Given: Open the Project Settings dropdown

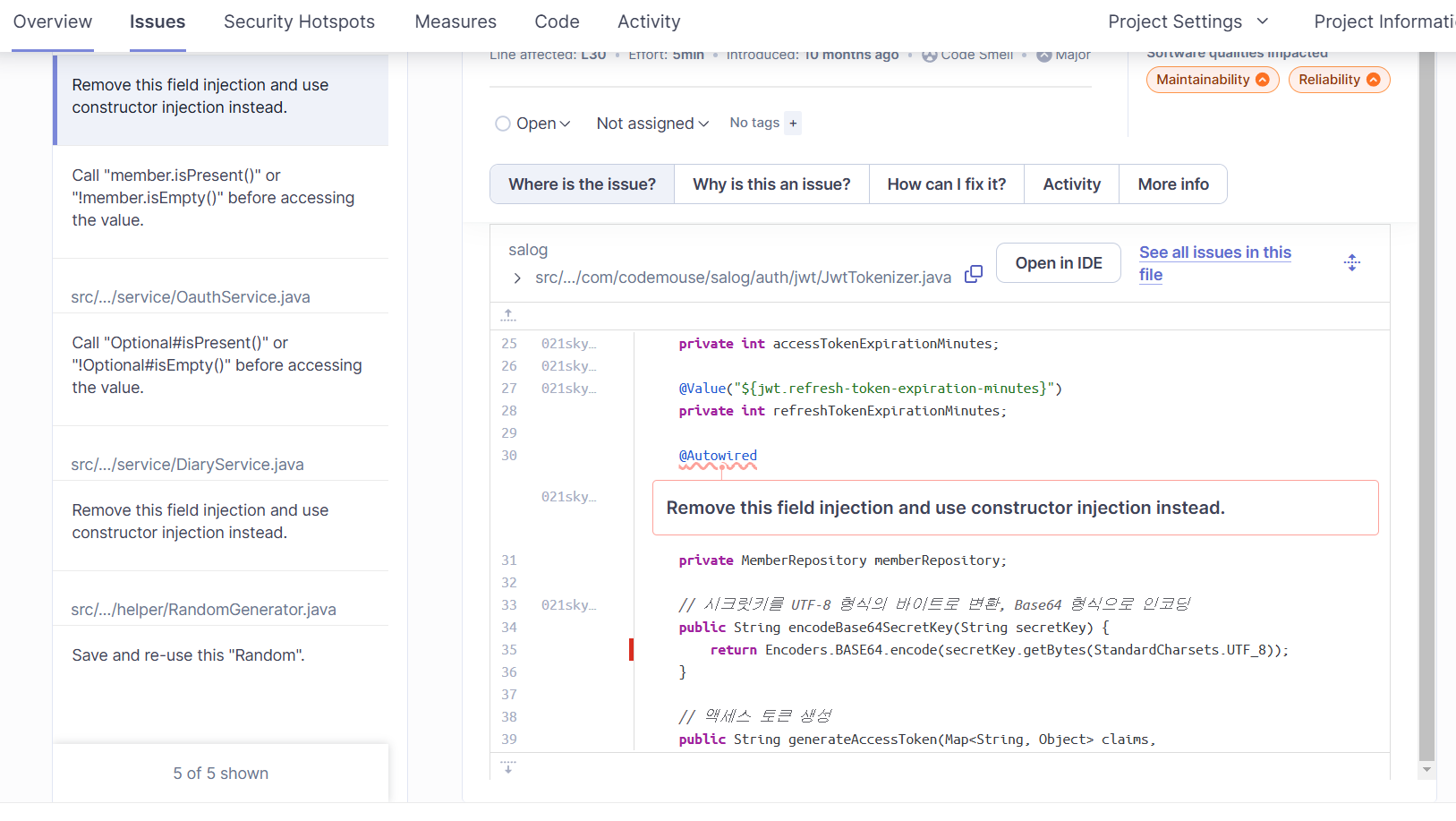Looking at the screenshot, I should (x=1188, y=21).
